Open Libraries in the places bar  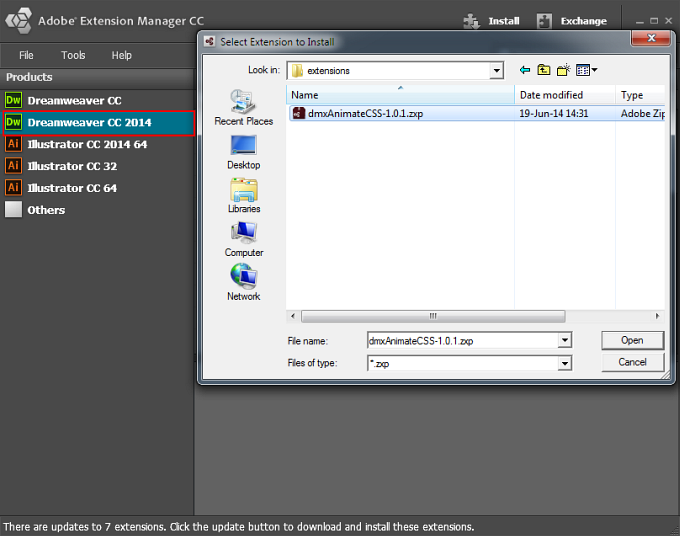tap(244, 196)
